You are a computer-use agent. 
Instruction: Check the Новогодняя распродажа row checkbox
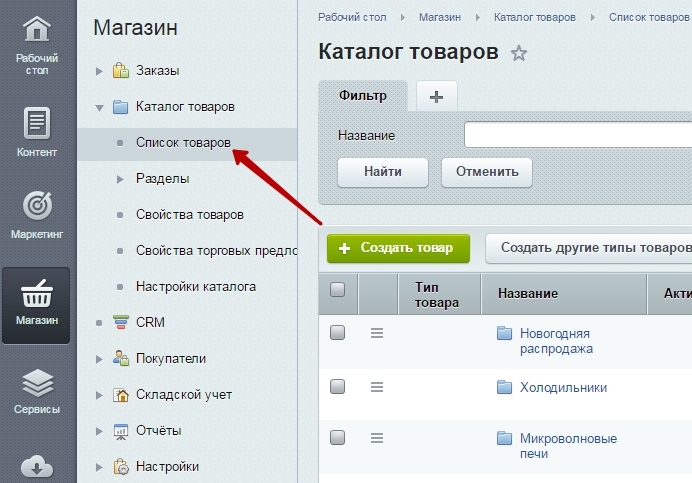tap(338, 332)
